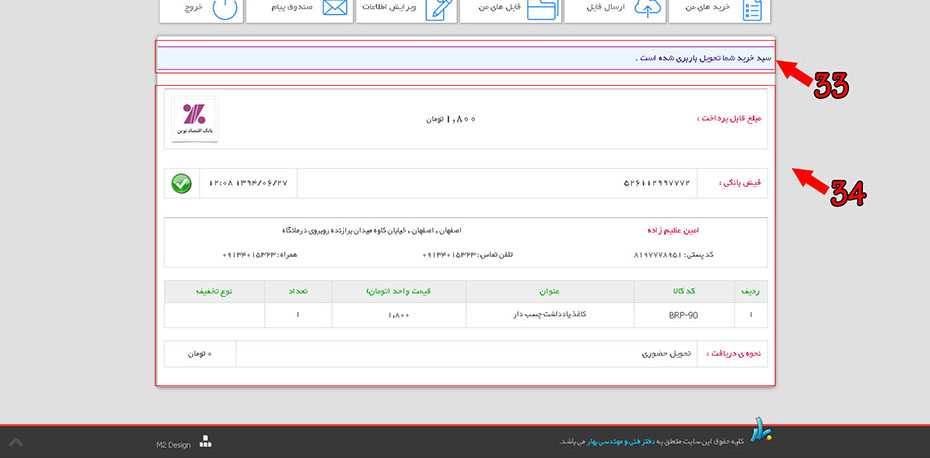Click the green checkmark payment status icon
The height and width of the screenshot is (458, 930).
(x=181, y=183)
